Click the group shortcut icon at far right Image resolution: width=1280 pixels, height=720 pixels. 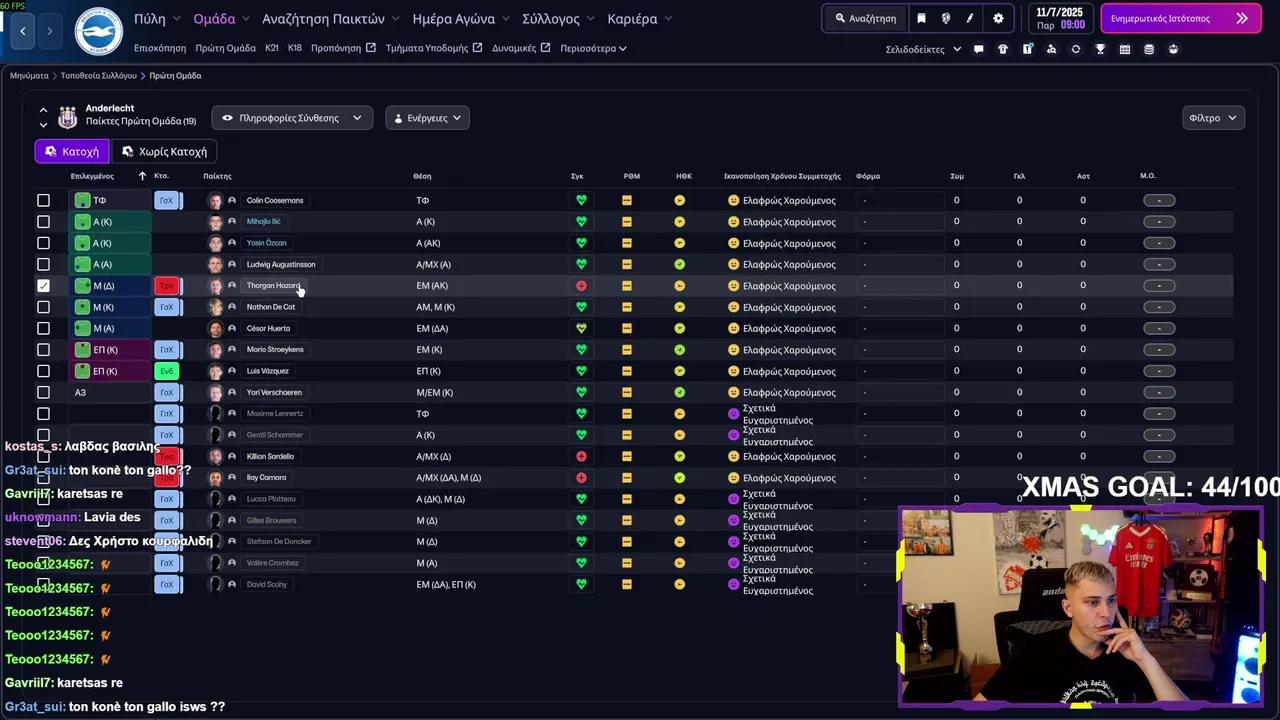point(1173,49)
